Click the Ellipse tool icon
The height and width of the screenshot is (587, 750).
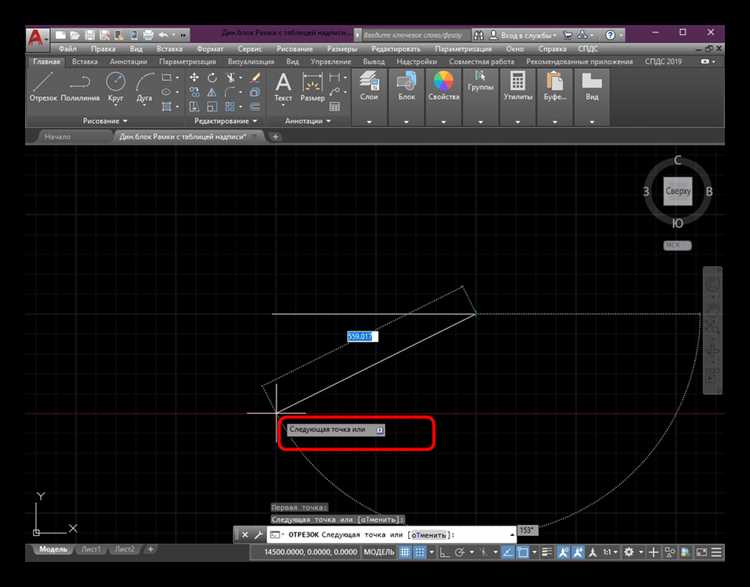click(166, 92)
